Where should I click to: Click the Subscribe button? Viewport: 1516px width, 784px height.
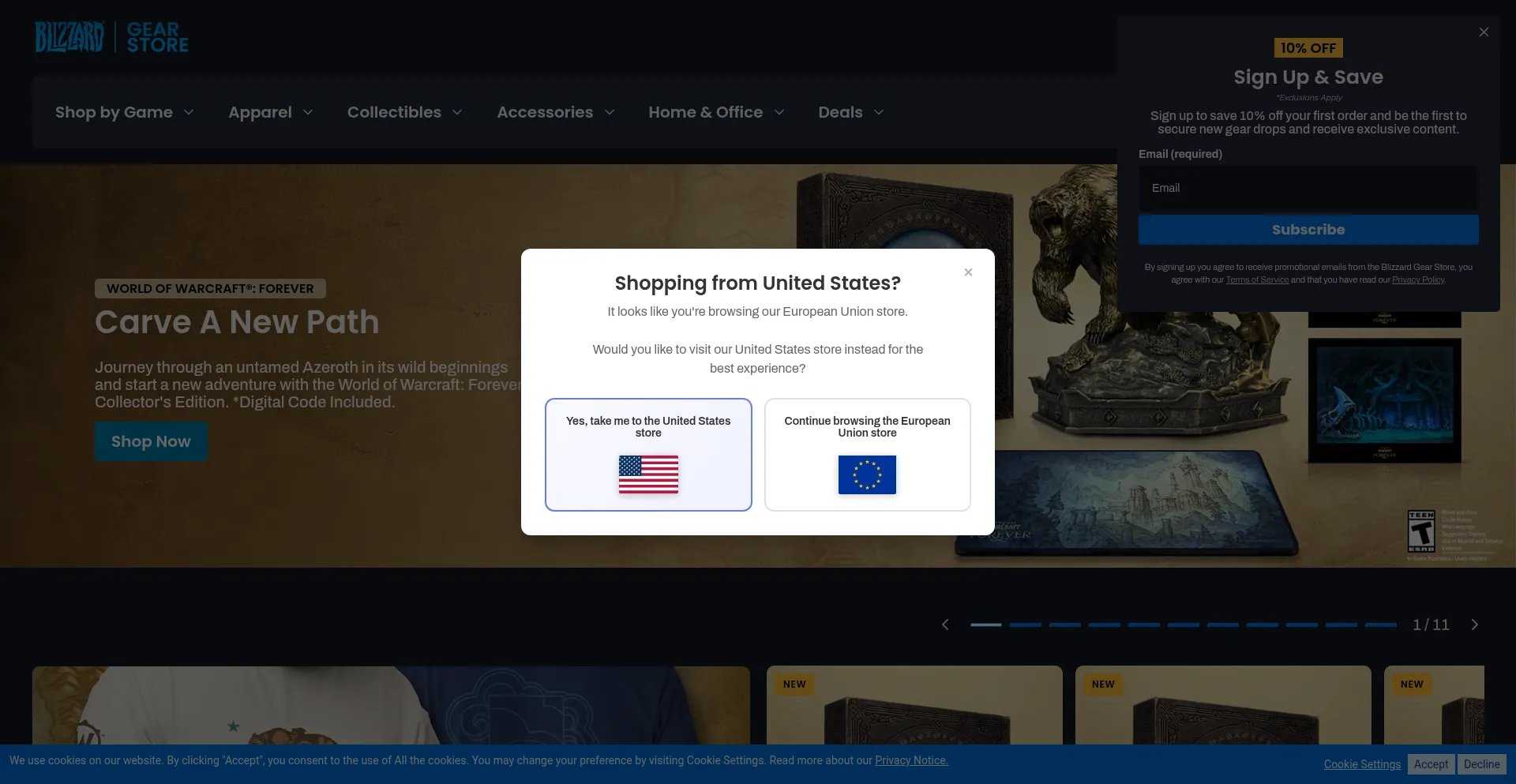[1308, 230]
